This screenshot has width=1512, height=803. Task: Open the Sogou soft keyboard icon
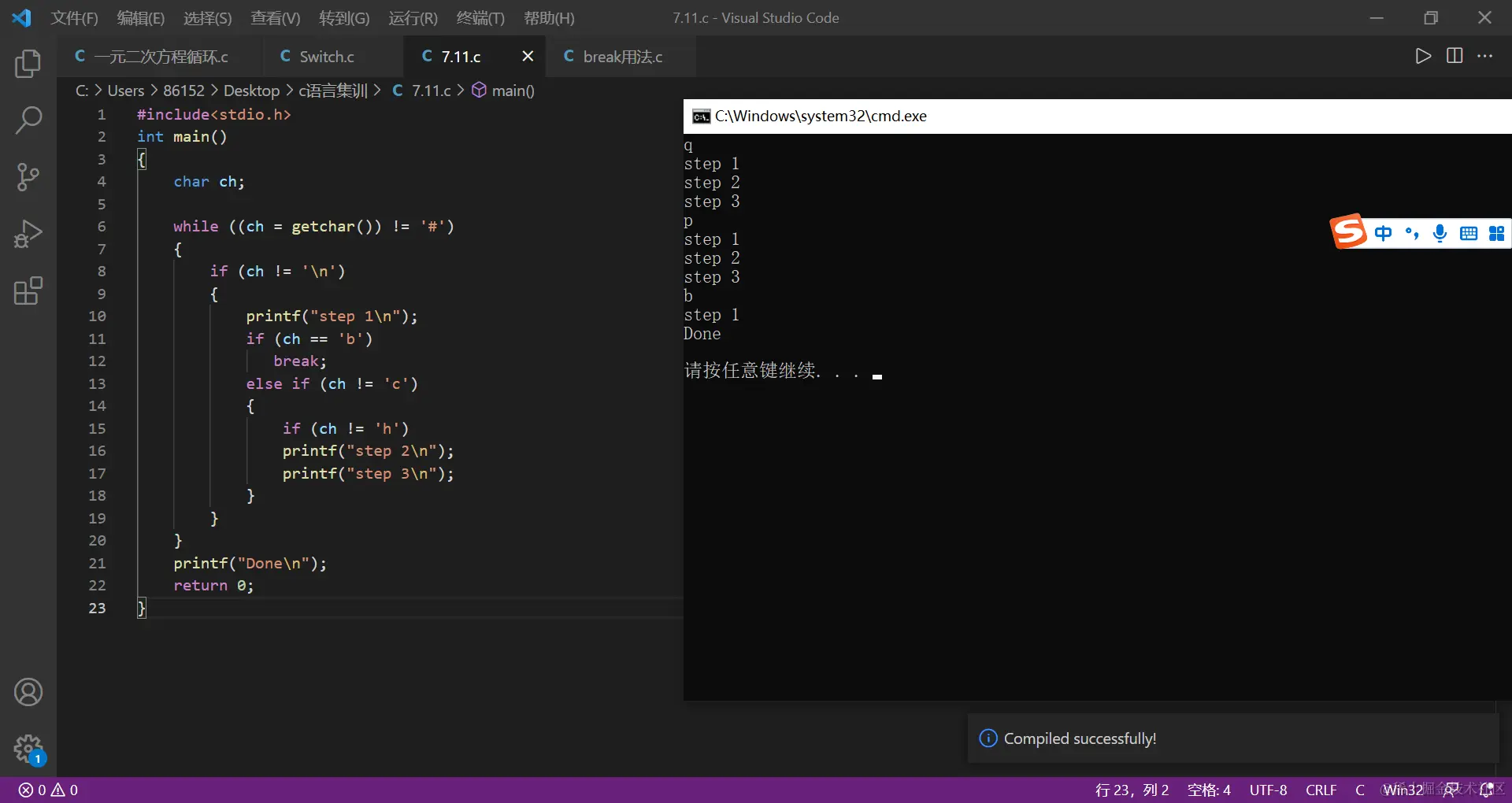1469,233
